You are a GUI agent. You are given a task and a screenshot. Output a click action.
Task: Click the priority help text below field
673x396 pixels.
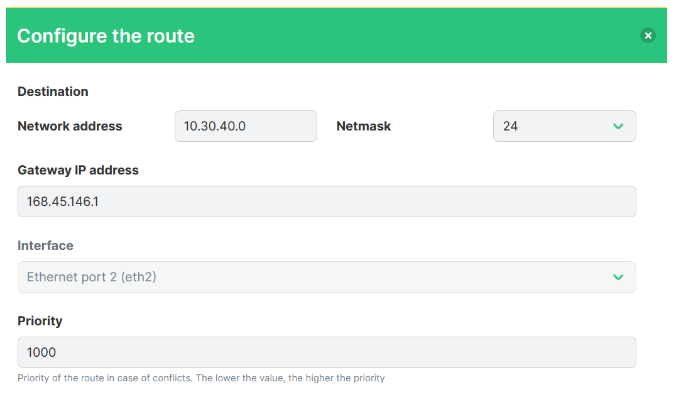click(x=201, y=378)
